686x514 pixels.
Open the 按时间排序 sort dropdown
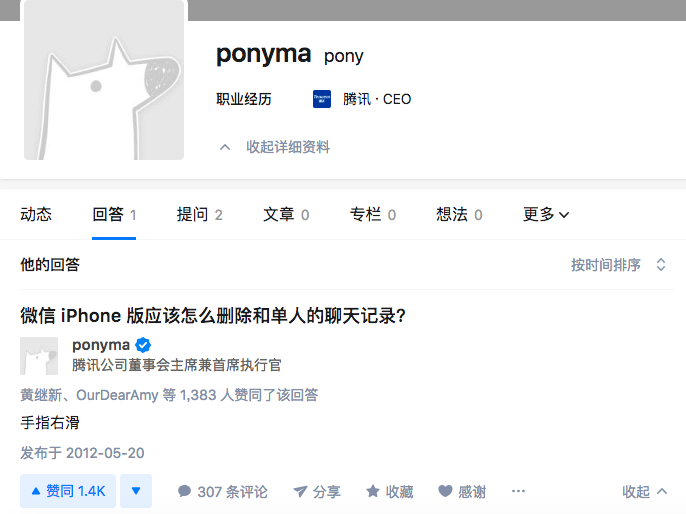[618, 265]
